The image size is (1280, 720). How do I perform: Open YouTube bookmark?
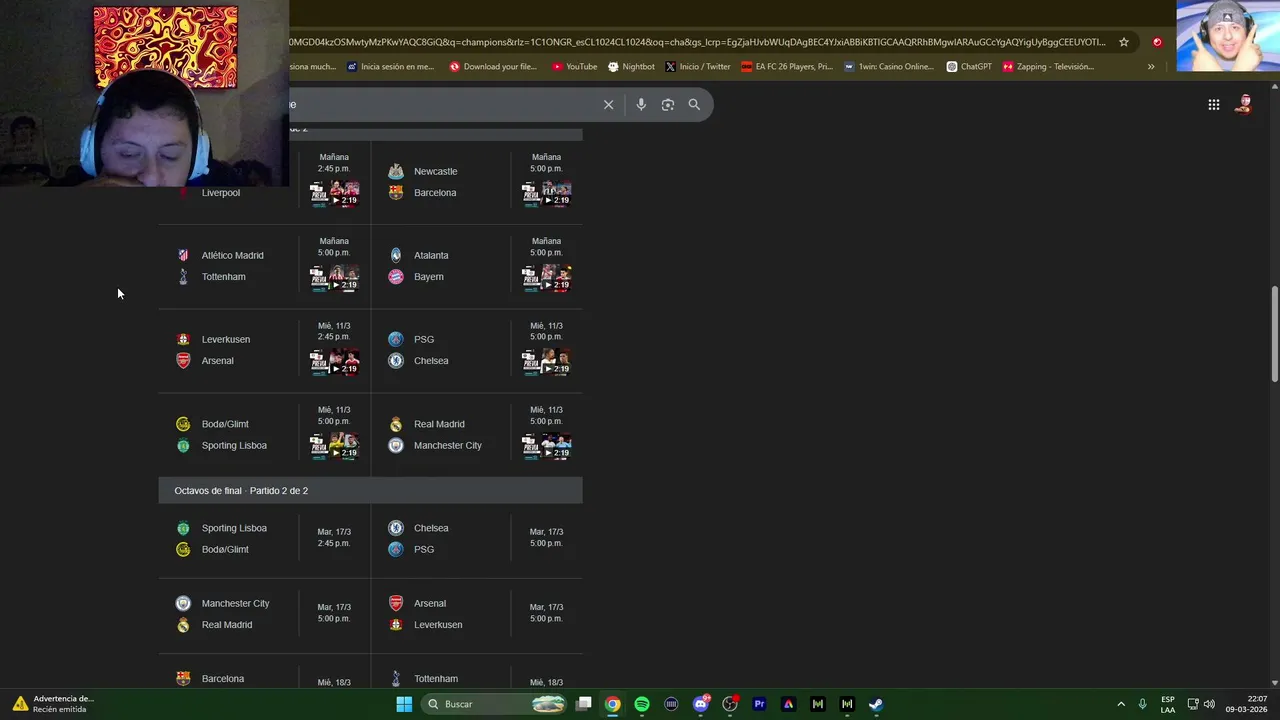[x=574, y=67]
